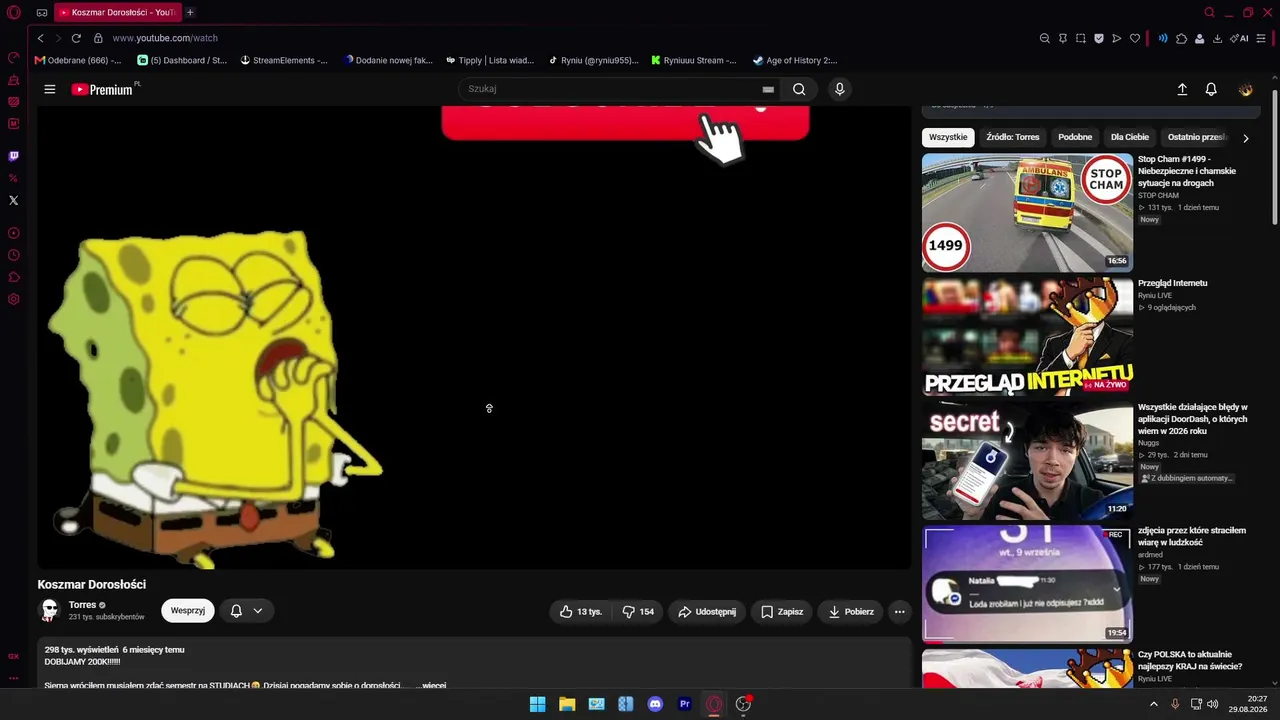The width and height of the screenshot is (1280, 720).
Task: Go back to the previous page
Action: tap(41, 38)
